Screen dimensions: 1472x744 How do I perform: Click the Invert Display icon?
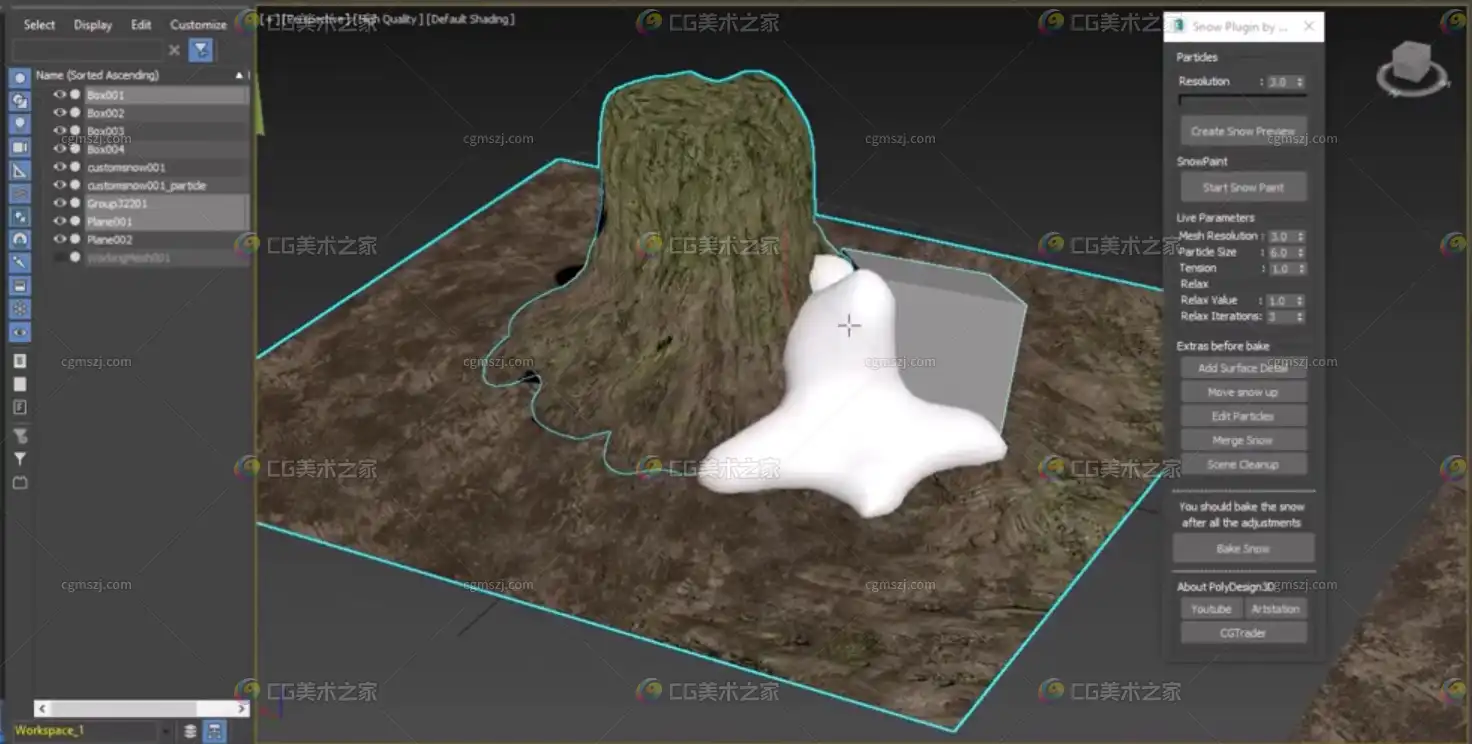[x=20, y=407]
